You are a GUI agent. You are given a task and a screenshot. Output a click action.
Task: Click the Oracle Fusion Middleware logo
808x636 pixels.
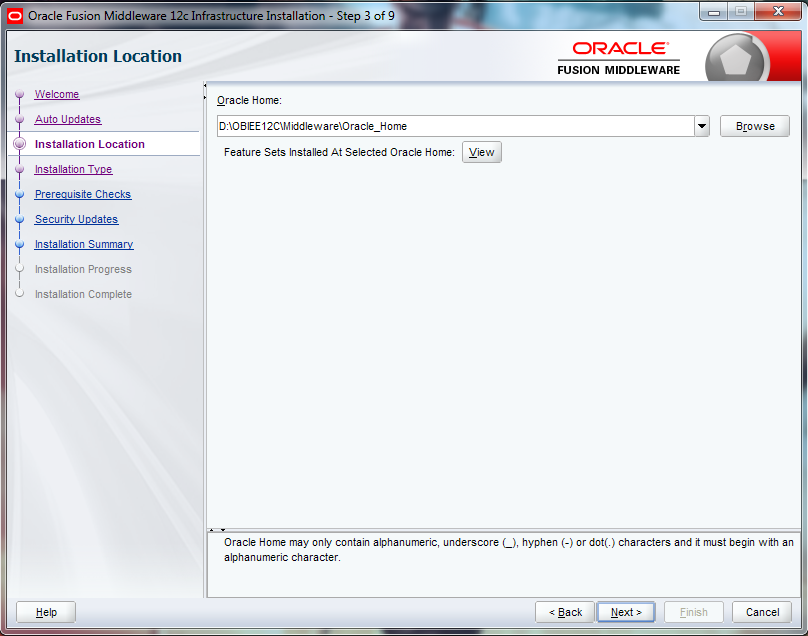coord(618,59)
